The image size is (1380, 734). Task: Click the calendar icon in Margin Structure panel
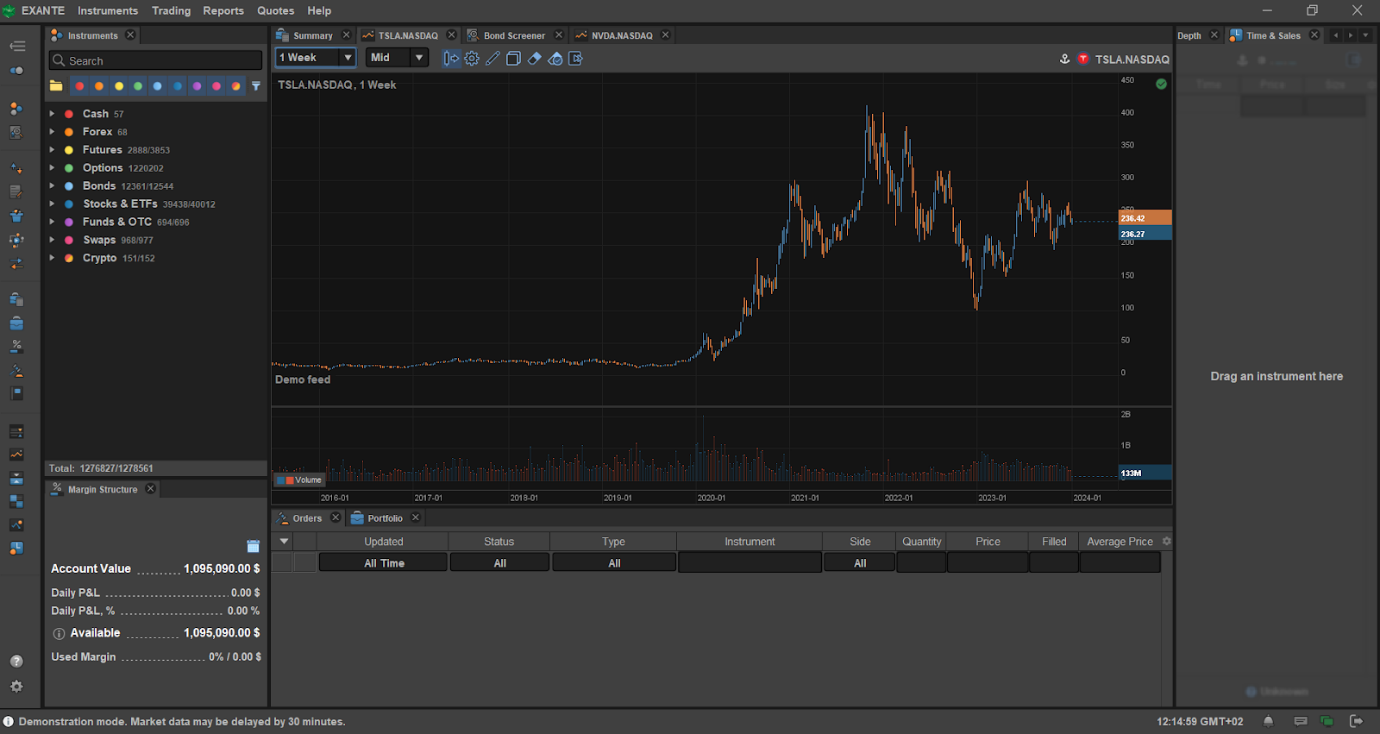point(253,546)
